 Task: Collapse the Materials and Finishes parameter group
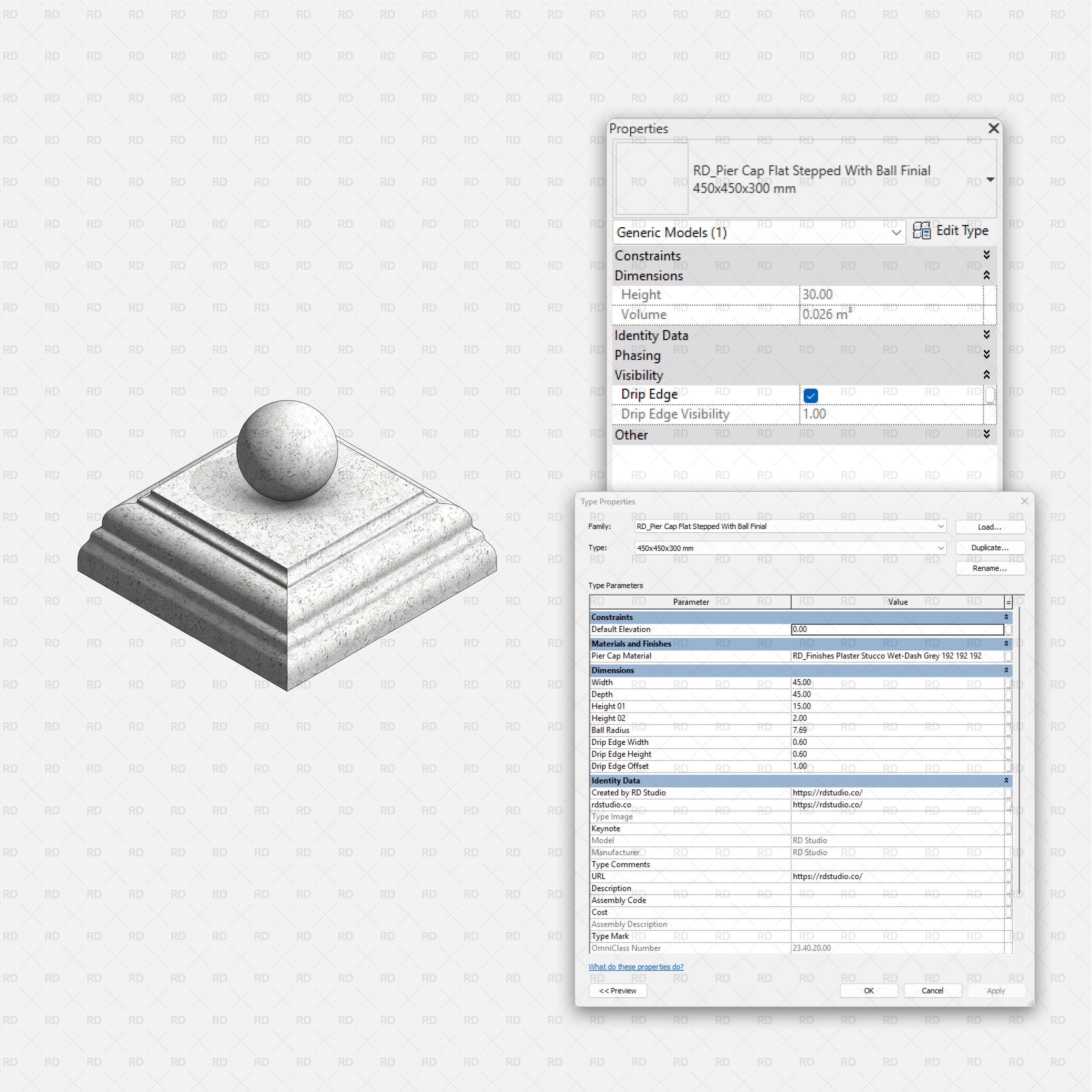click(x=1007, y=643)
